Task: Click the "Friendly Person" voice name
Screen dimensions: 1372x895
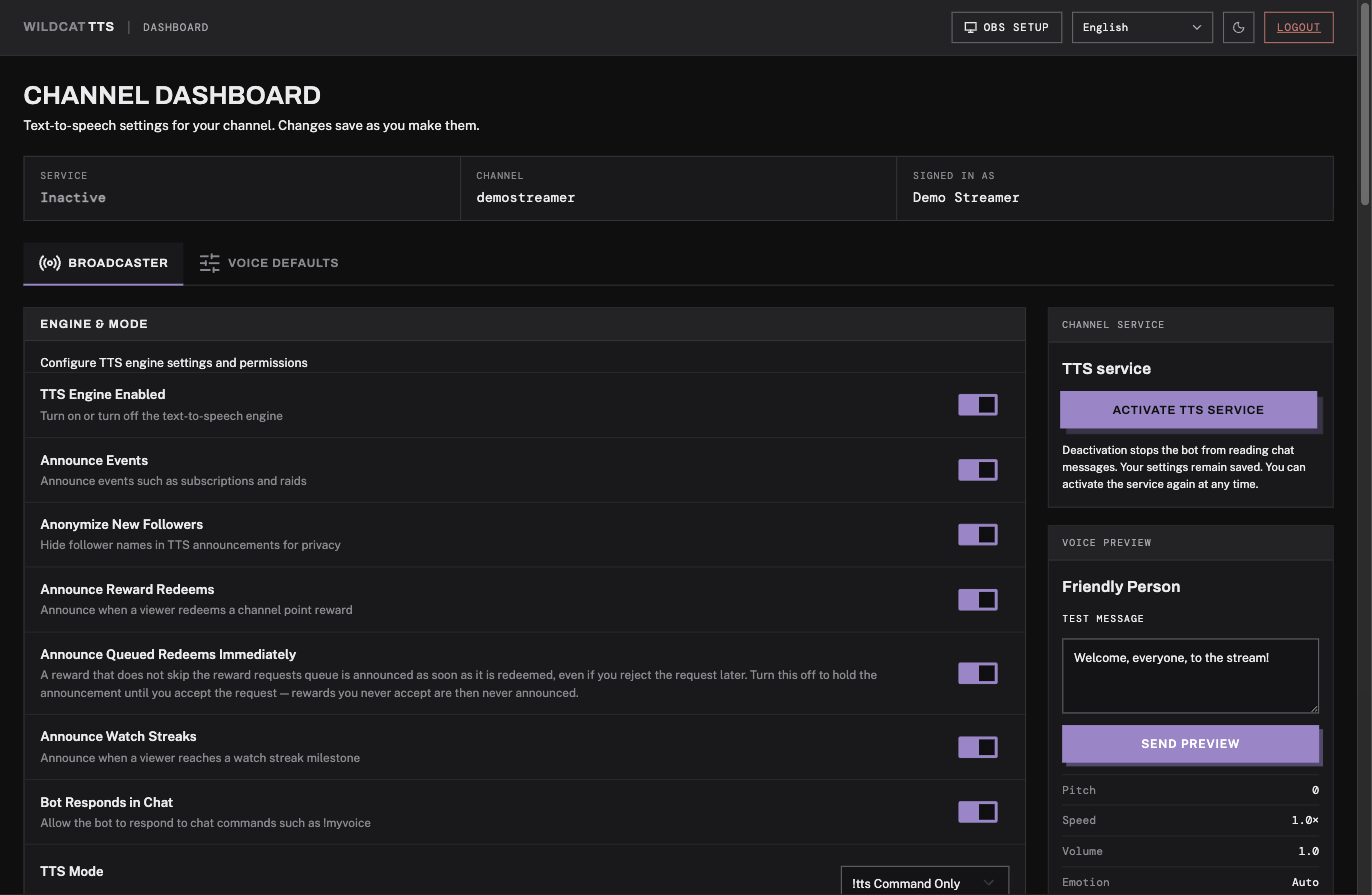Action: [x=1121, y=587]
